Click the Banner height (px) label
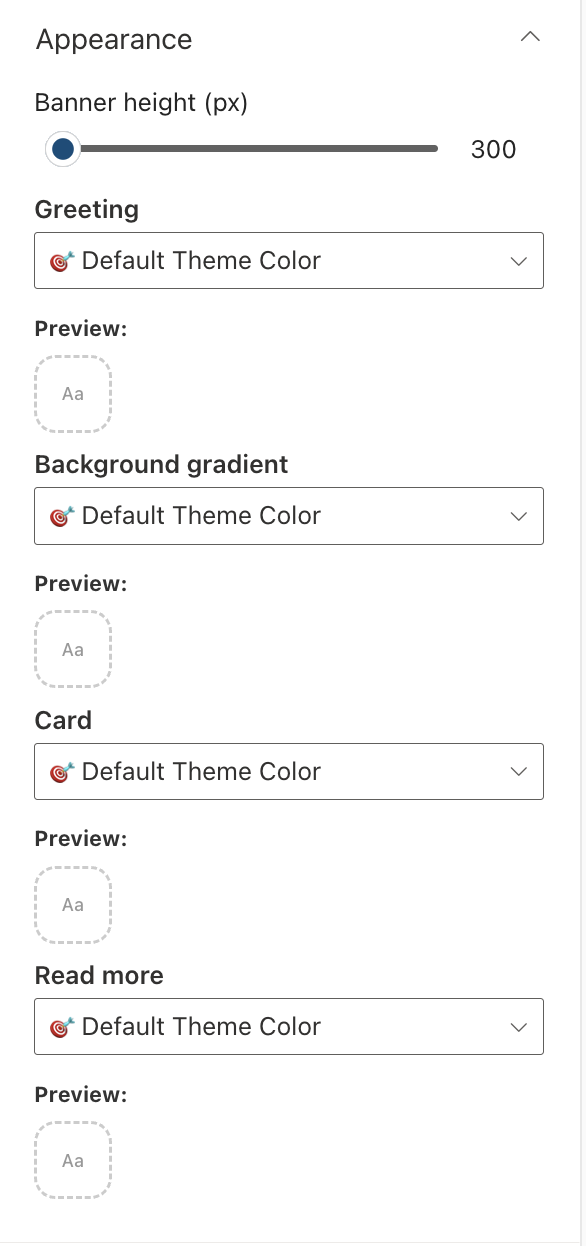Screen dimensions: 586x1246 (x=140, y=103)
